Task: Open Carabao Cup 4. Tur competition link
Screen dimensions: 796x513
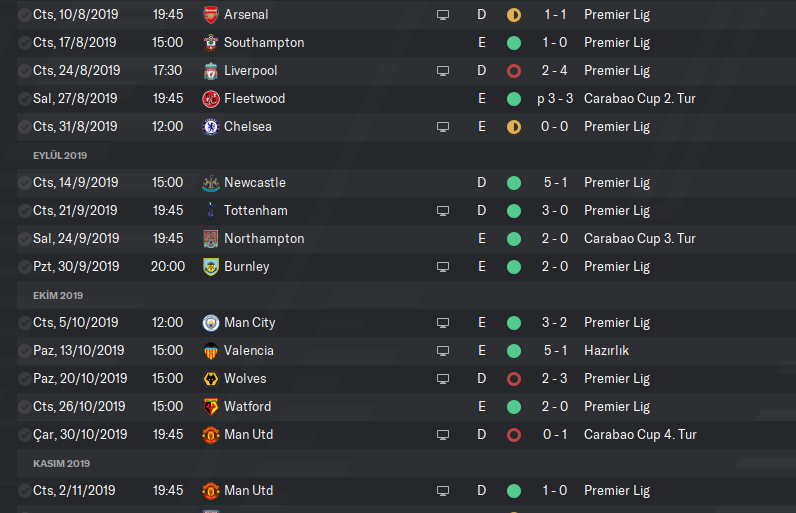Action: point(640,435)
